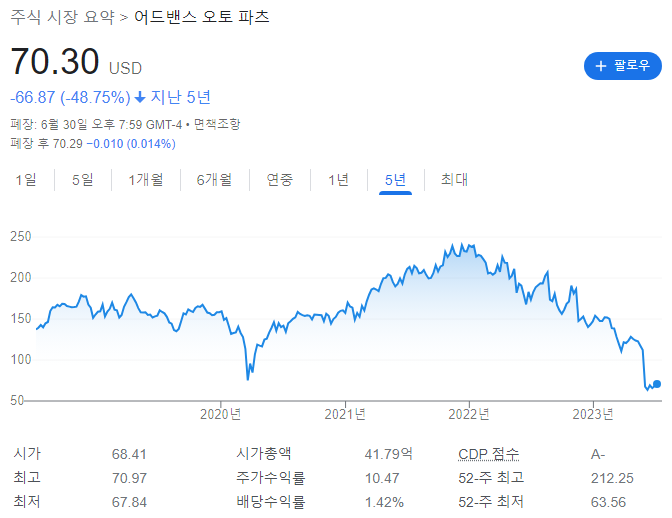Show the 최대 range chart tab
672x518 pixels.
click(x=454, y=180)
